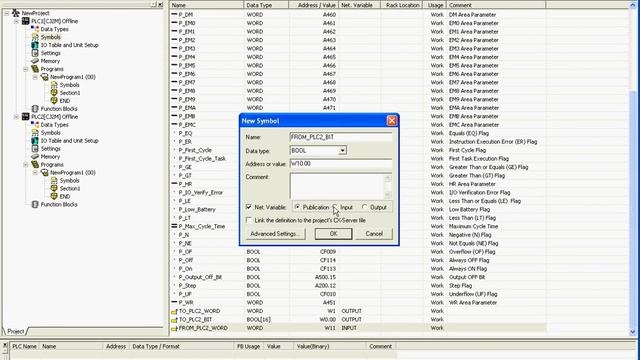Collapse the PLC1[CJ2M] tree node
640x360 pixels.
pyautogui.click(x=16, y=21)
